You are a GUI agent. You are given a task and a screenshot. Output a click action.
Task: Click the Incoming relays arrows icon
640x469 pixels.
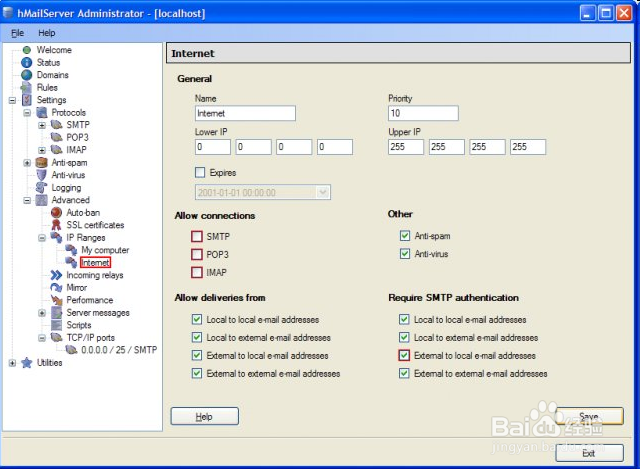56,275
